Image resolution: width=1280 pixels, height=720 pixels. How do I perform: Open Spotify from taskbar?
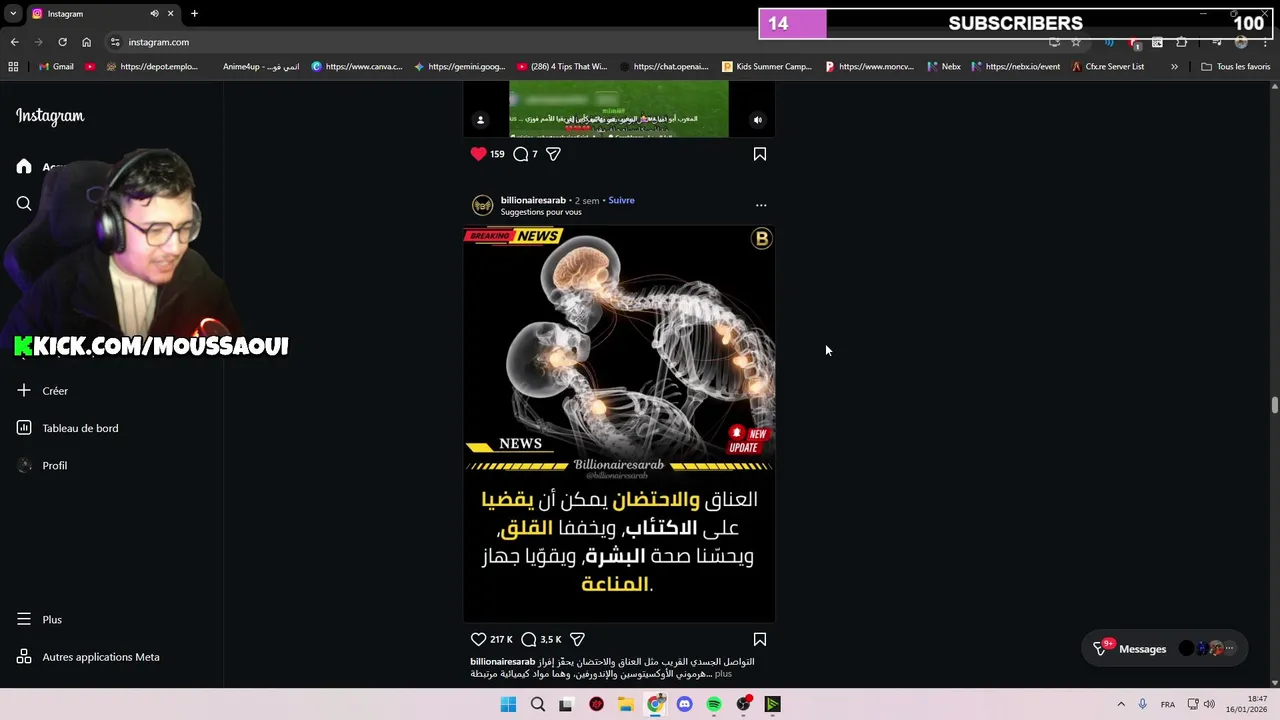pyautogui.click(x=714, y=704)
